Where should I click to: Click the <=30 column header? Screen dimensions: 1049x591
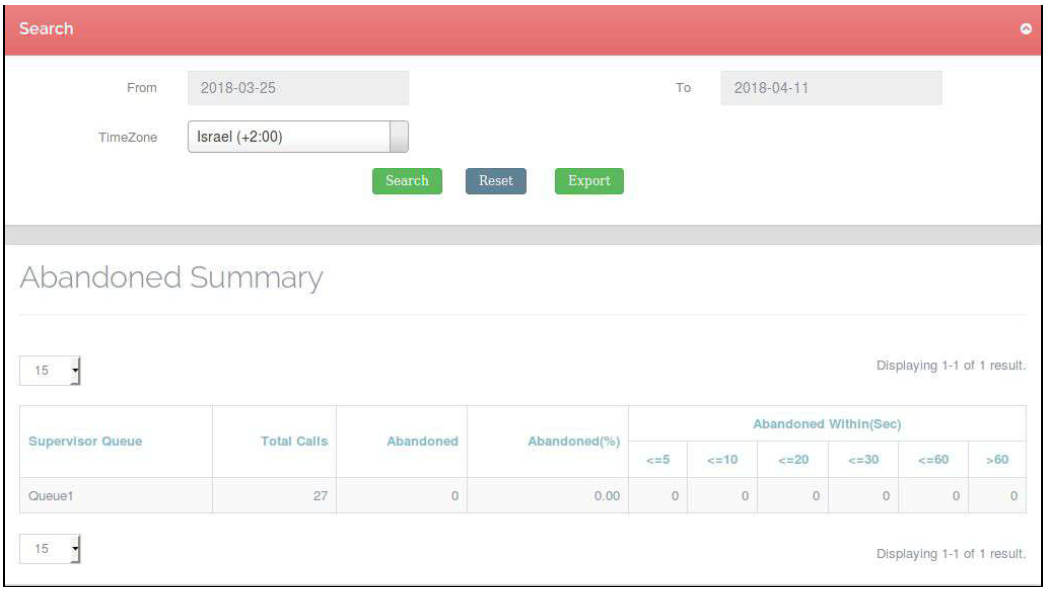click(x=863, y=460)
